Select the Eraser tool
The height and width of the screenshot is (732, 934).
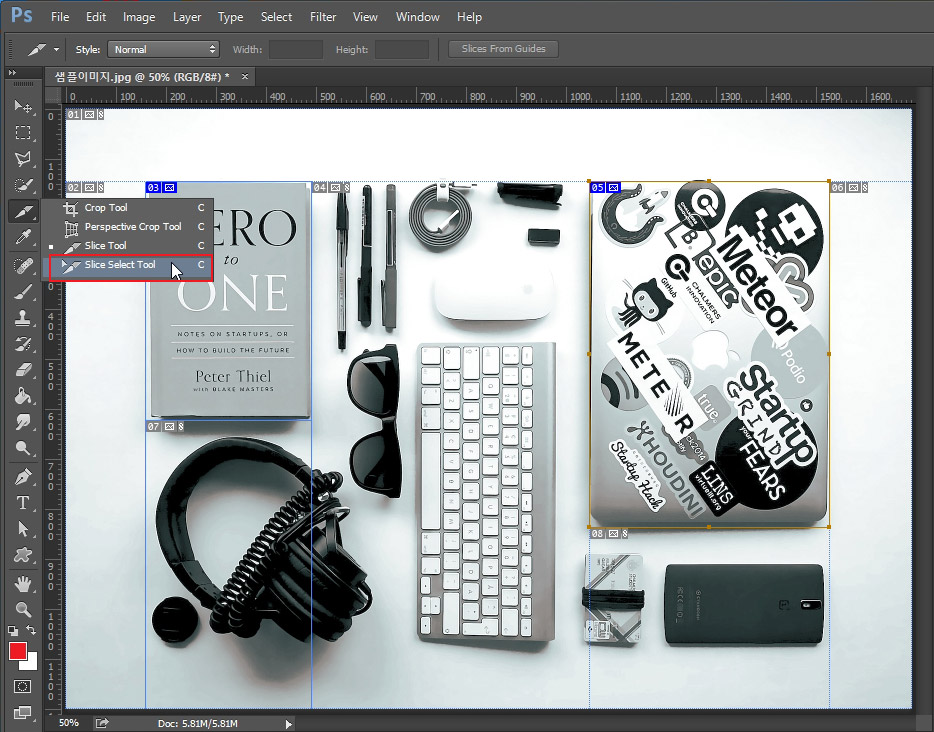[23, 370]
